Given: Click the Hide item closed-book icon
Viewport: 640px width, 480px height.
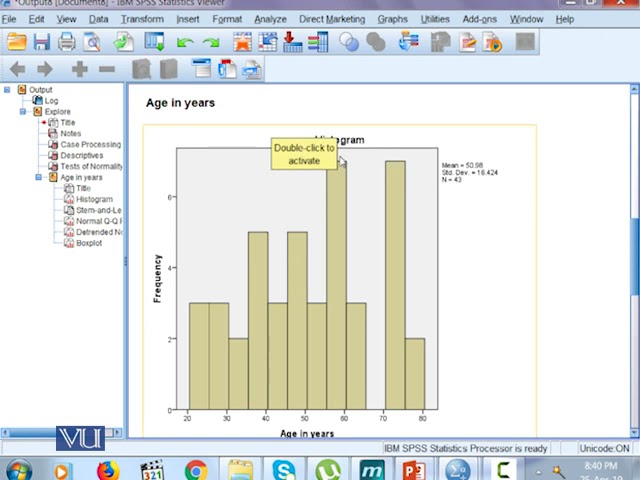Looking at the screenshot, I should (169, 69).
